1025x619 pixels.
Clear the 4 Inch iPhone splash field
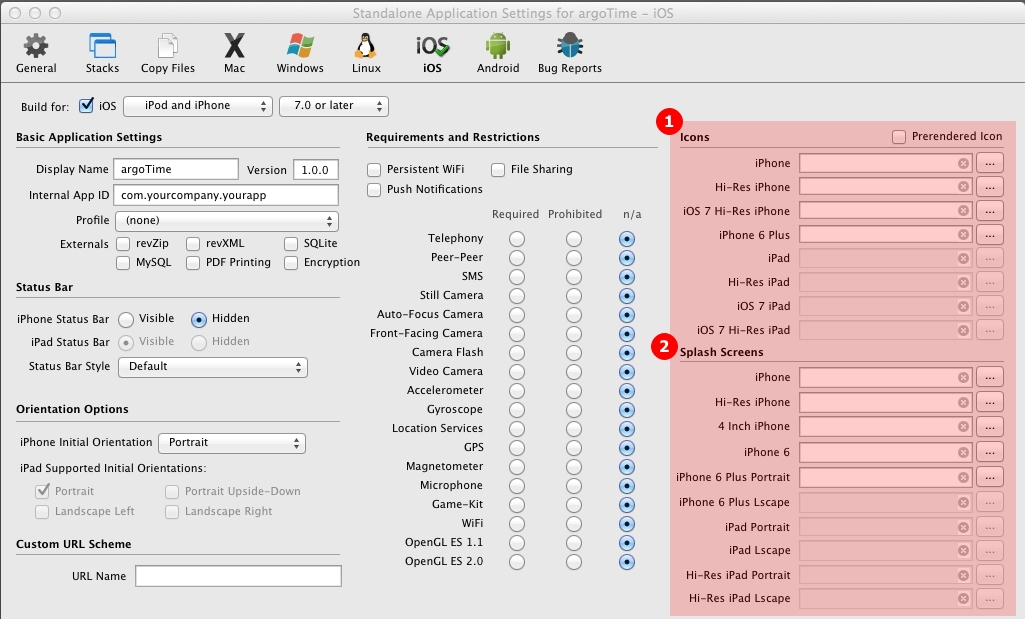(x=964, y=427)
